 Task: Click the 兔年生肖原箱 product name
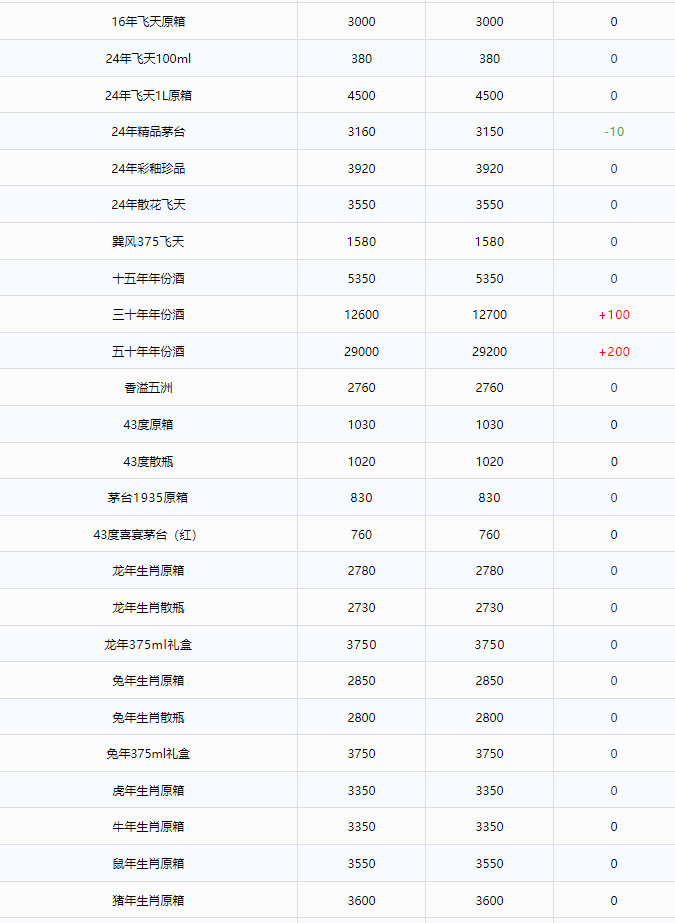click(148, 681)
